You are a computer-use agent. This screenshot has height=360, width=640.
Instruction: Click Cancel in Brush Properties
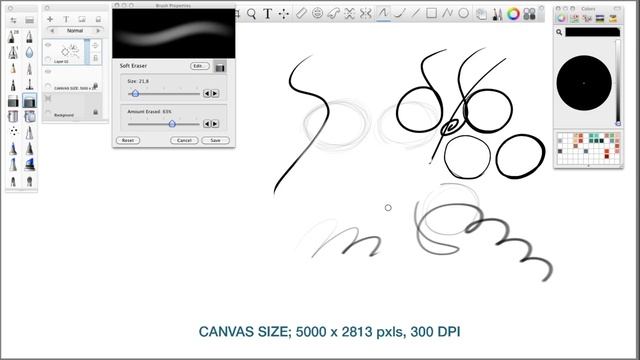pyautogui.click(x=184, y=140)
